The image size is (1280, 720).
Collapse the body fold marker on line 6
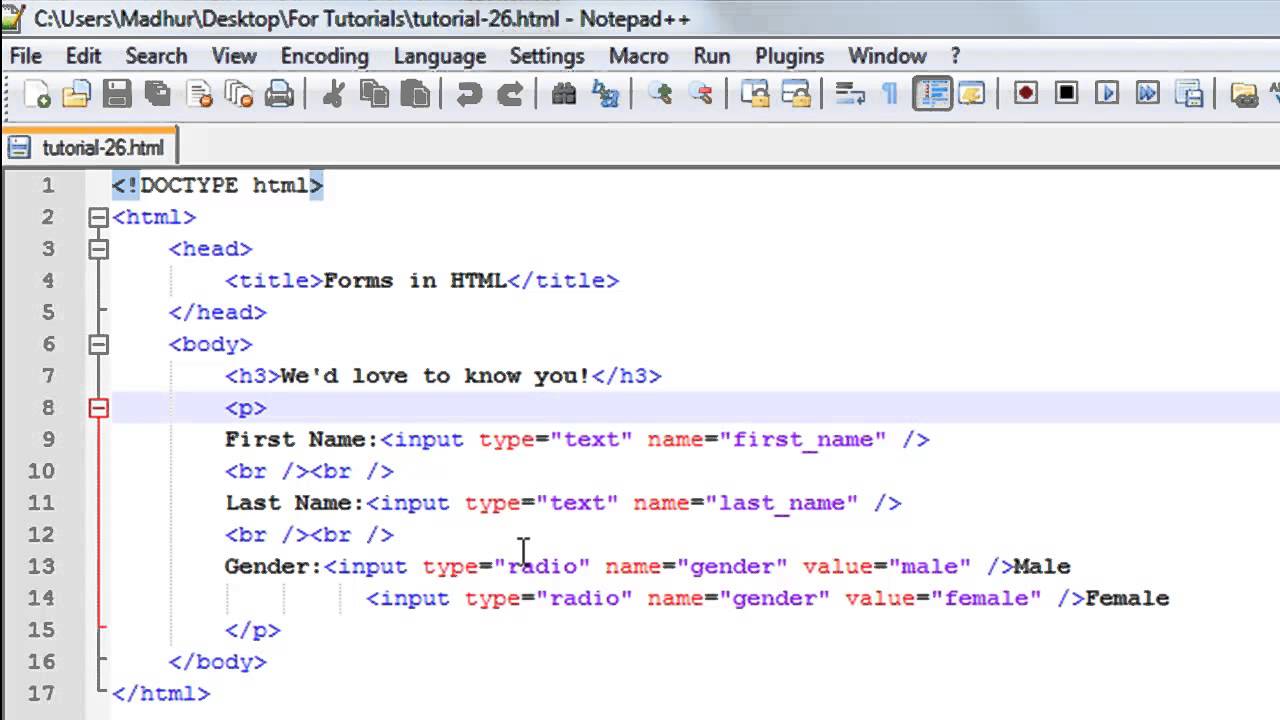pyautogui.click(x=98, y=344)
